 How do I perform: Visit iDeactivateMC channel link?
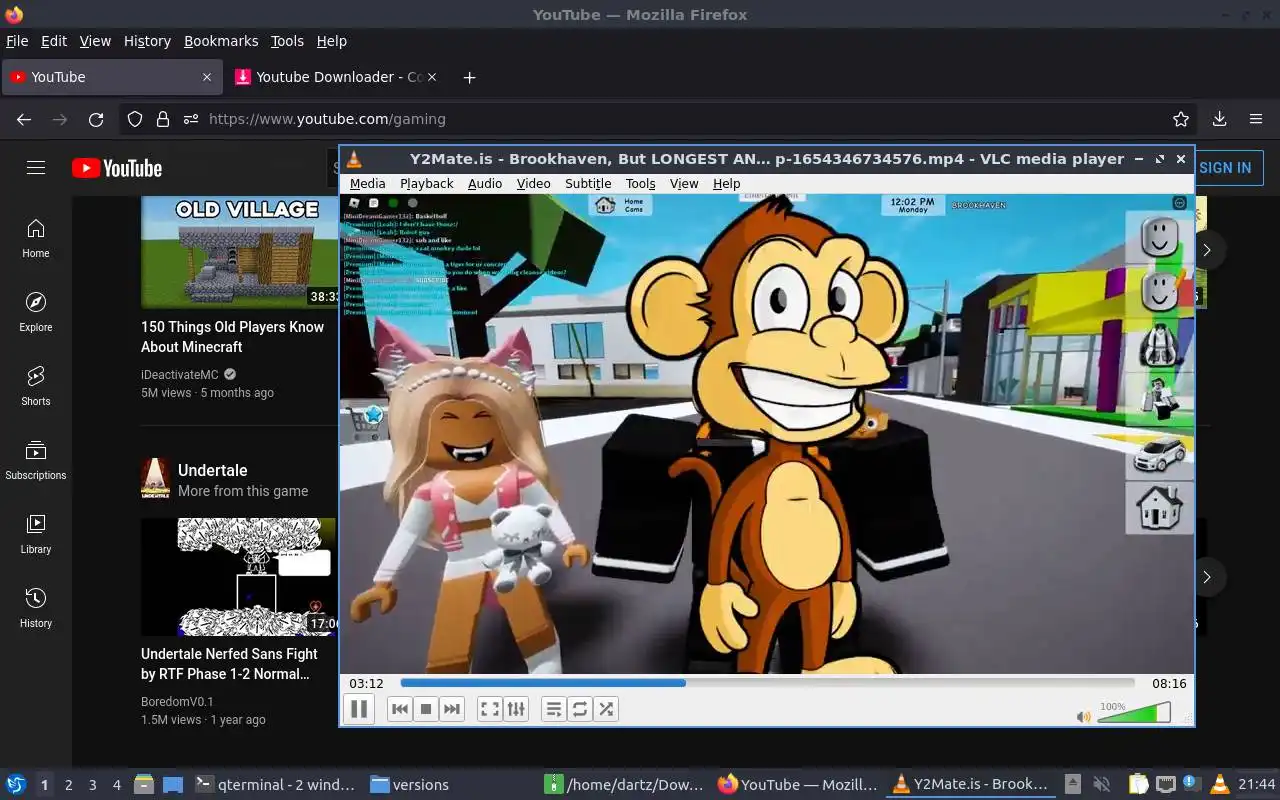click(x=180, y=375)
